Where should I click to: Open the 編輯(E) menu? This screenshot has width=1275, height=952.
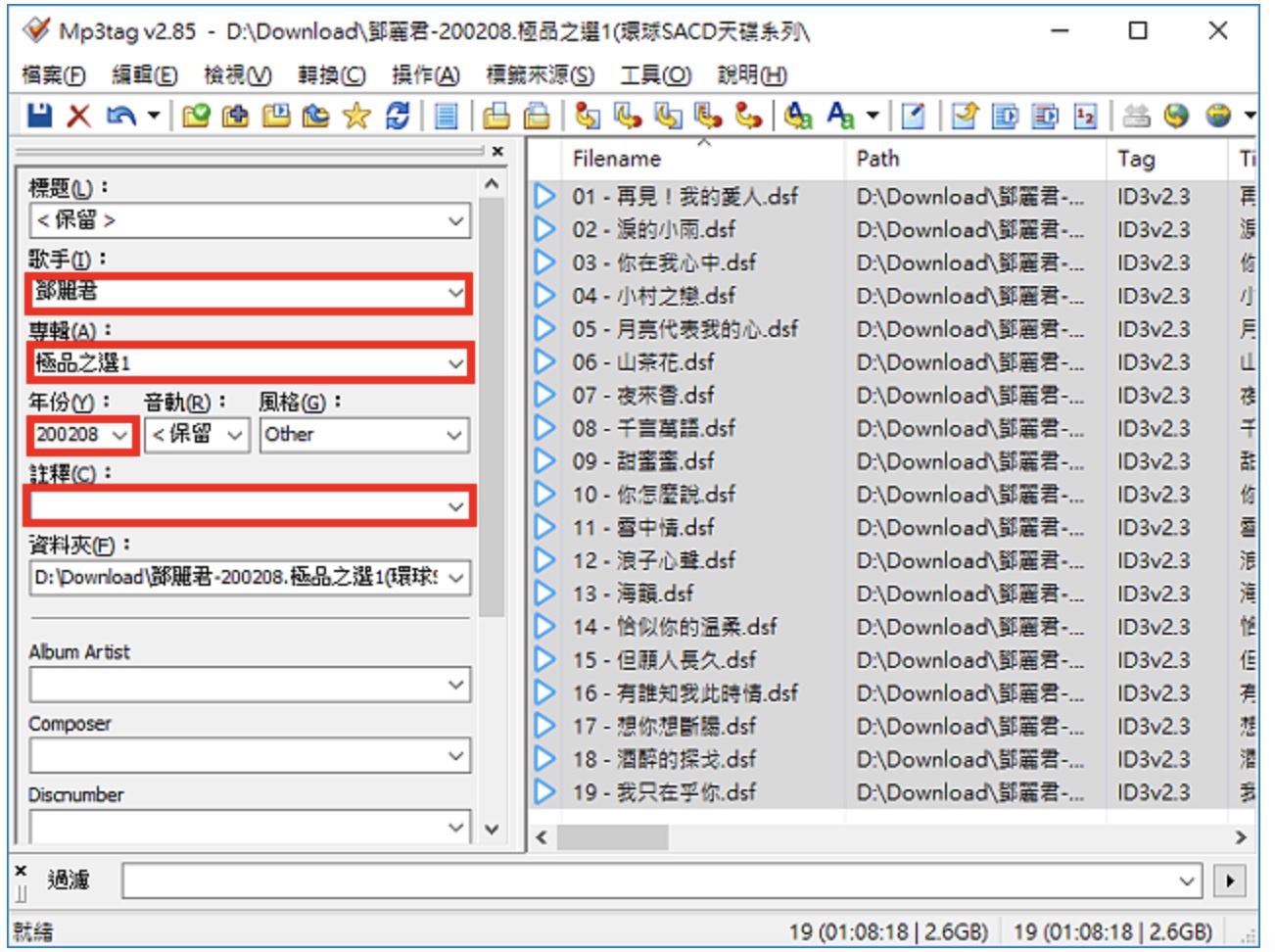click(144, 74)
